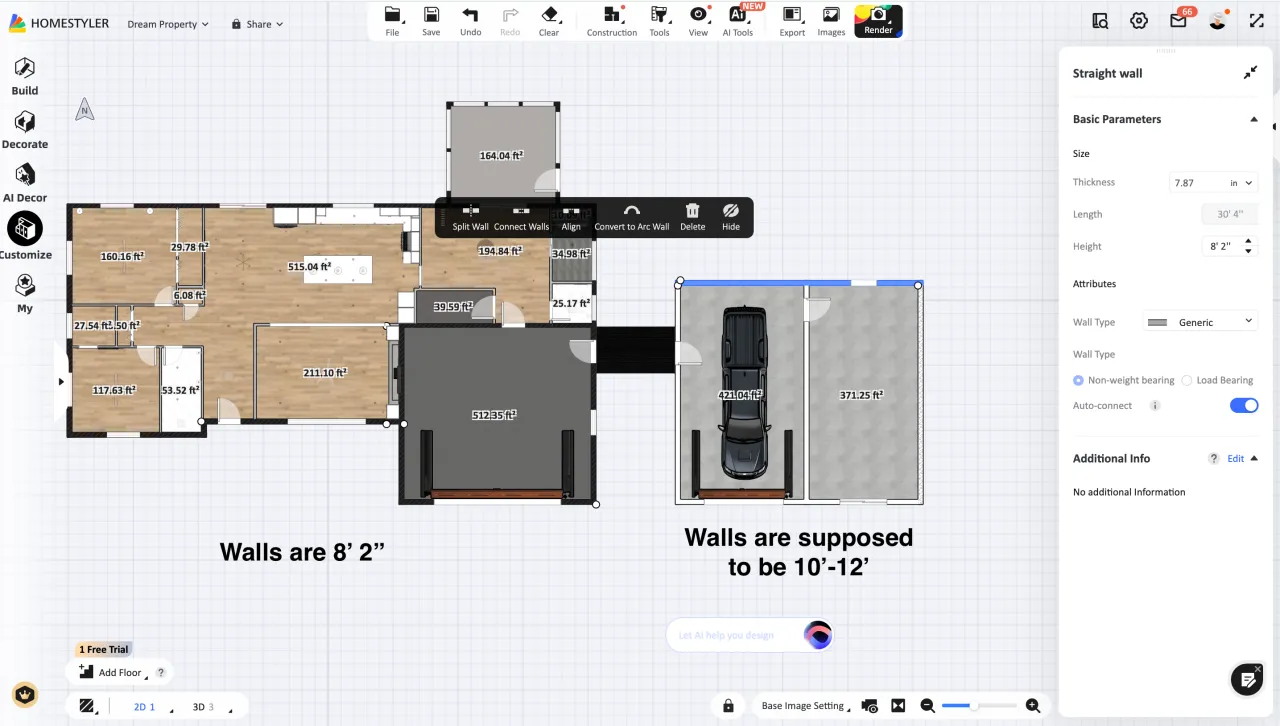Expand the left side panel arrow
Image resolution: width=1280 pixels, height=726 pixels.
60,381
